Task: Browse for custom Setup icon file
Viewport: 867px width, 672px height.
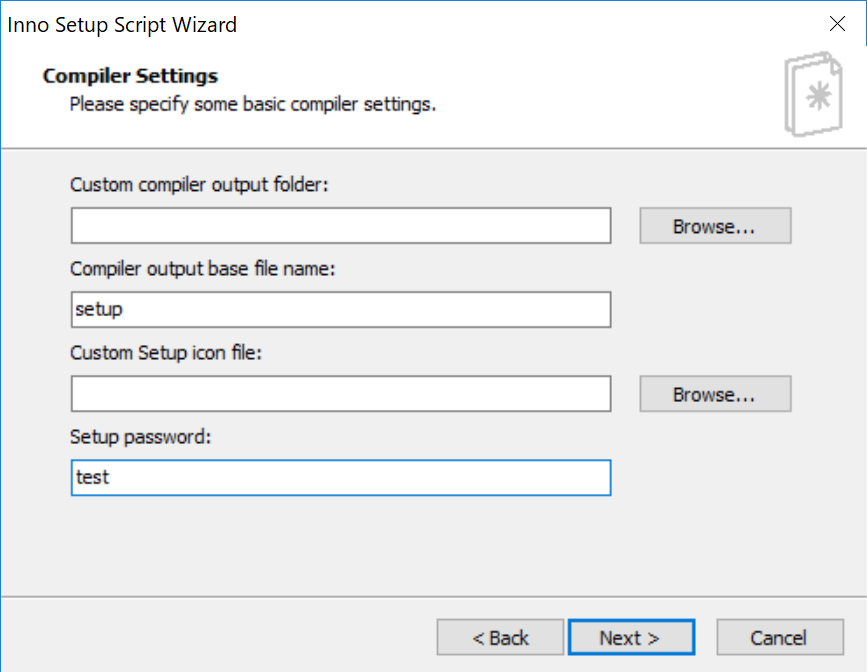Action: click(x=715, y=394)
